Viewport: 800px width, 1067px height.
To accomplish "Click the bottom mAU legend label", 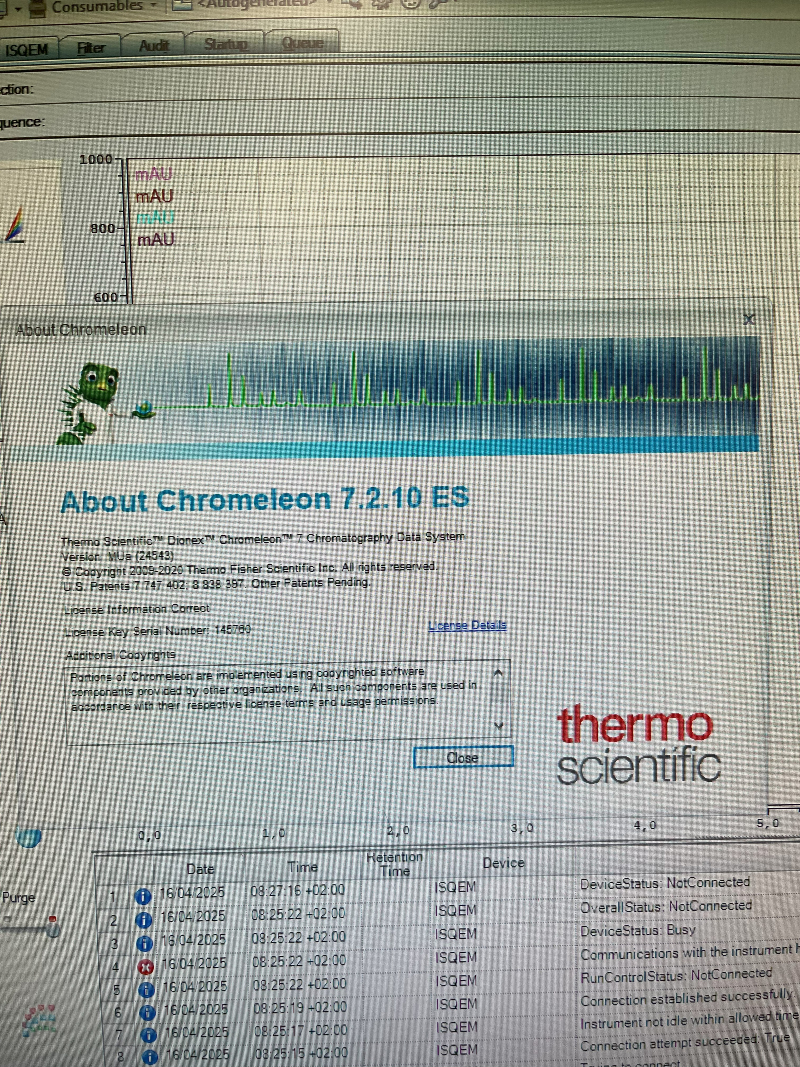I will [x=156, y=239].
